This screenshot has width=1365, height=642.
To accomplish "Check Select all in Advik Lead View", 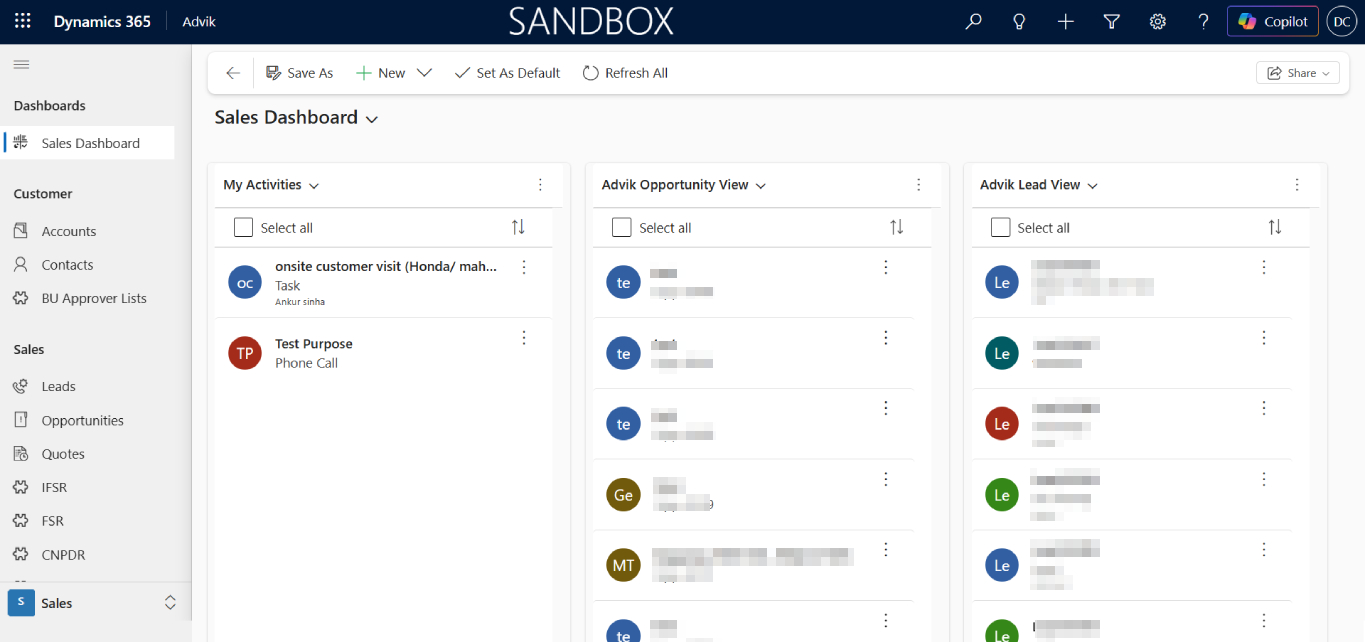I will point(1000,228).
